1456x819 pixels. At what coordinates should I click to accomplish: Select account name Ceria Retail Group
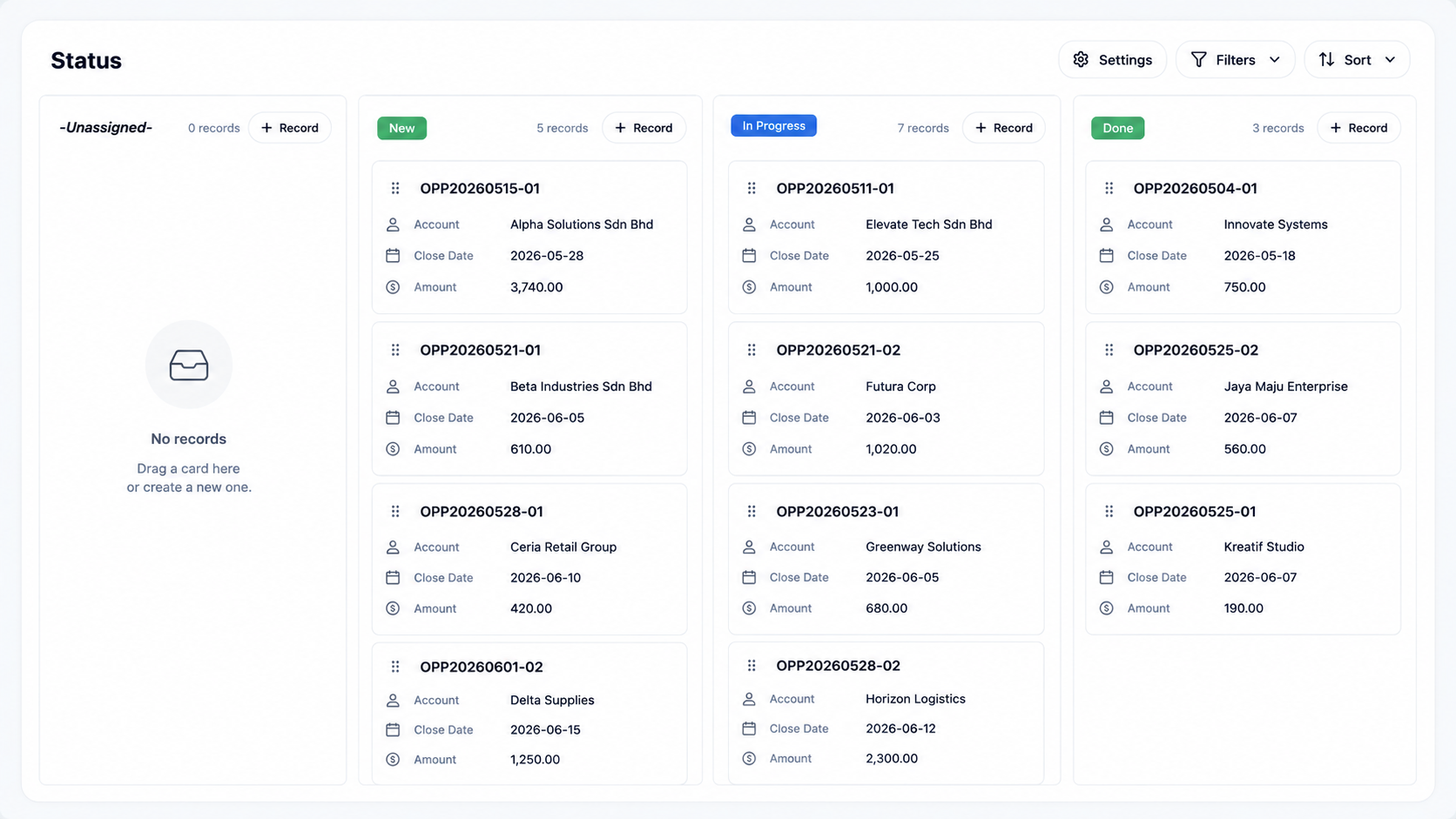pos(563,547)
